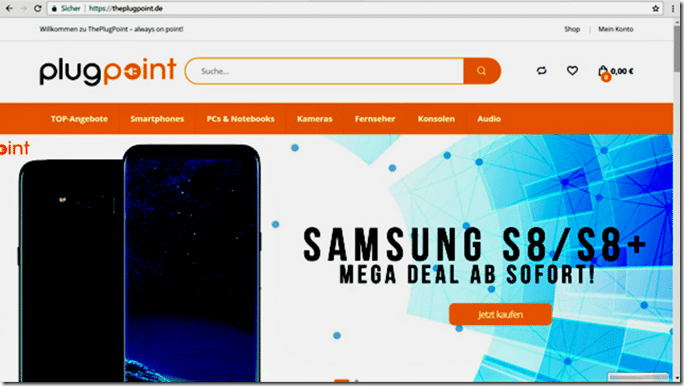Image resolution: width=684 pixels, height=386 pixels.
Task: Open Fernseher category
Action: (375, 119)
